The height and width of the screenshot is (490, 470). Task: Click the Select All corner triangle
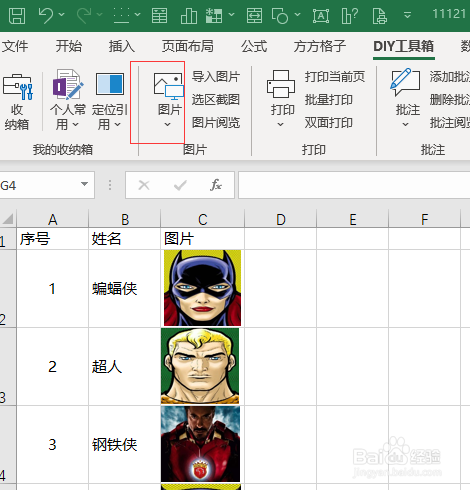pyautogui.click(x=8, y=219)
